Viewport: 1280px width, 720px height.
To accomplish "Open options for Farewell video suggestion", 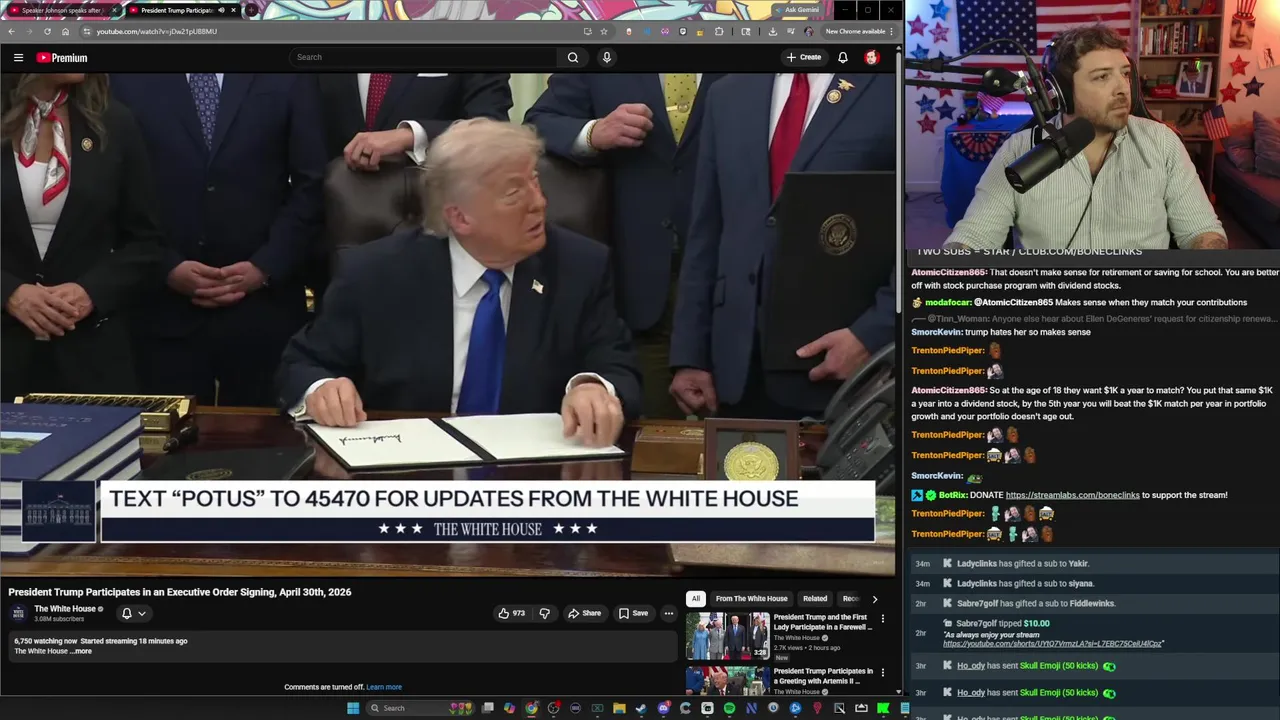I will (882, 619).
